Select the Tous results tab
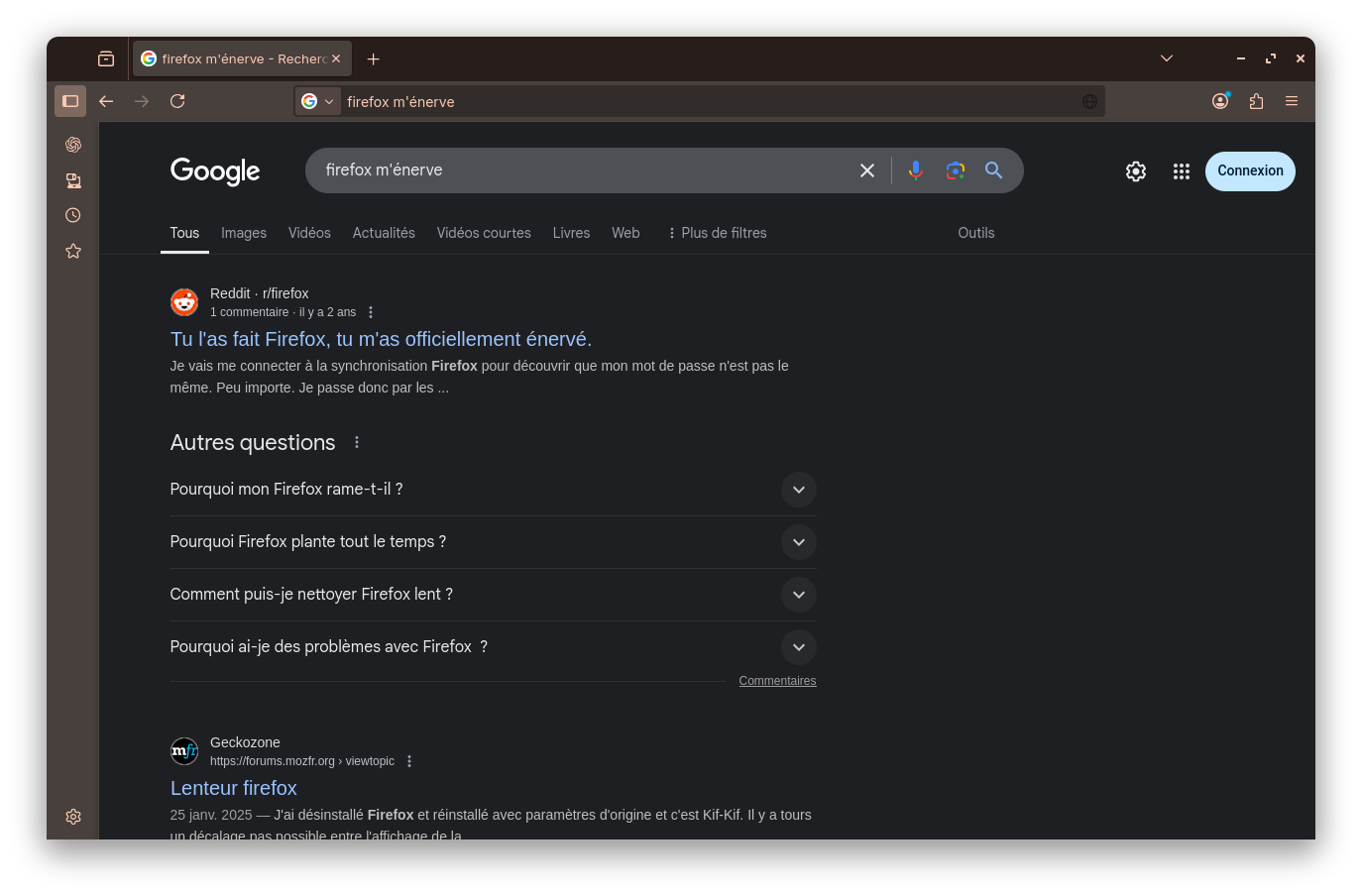The image size is (1362, 896). 184,233
